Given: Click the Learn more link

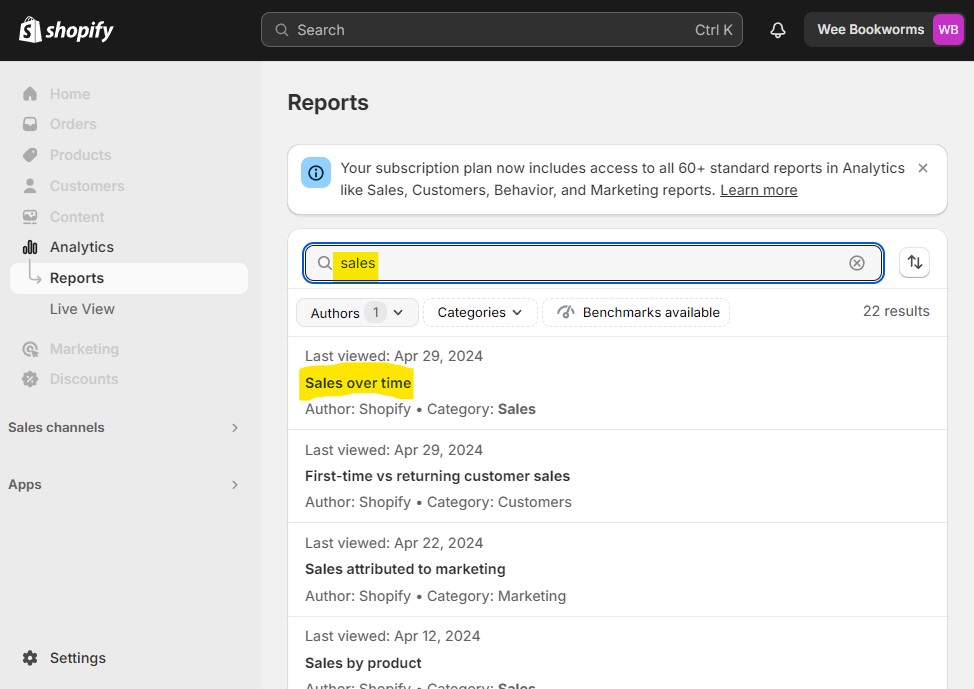Looking at the screenshot, I should 758,190.
